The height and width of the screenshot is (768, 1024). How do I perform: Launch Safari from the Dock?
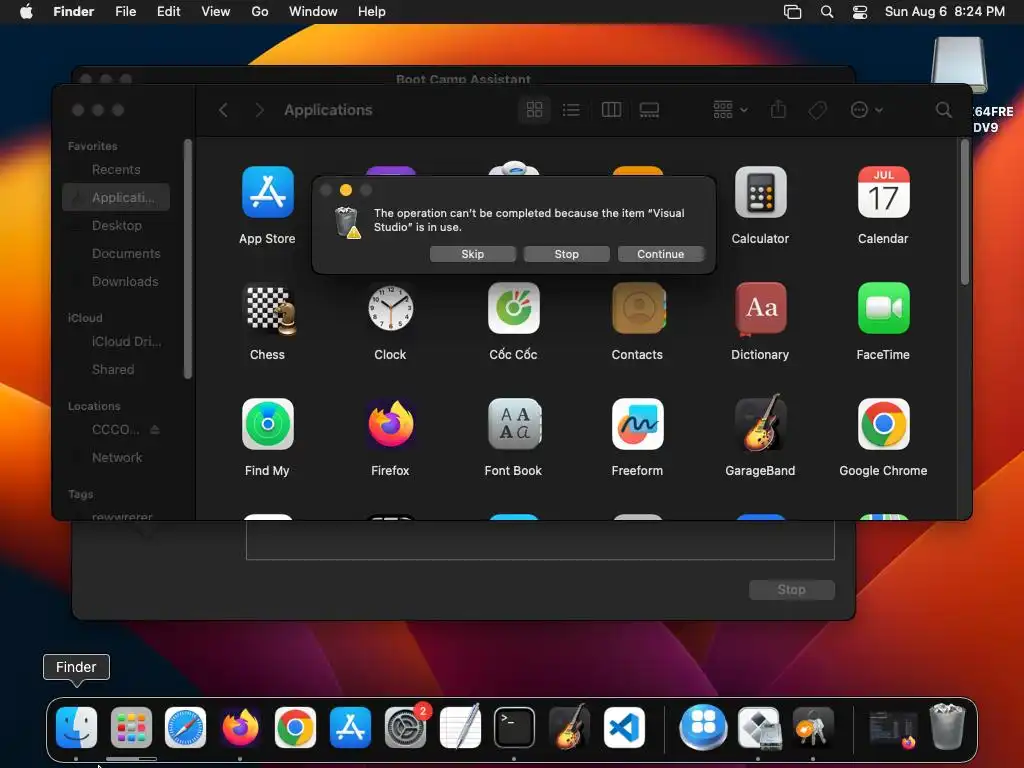point(185,728)
